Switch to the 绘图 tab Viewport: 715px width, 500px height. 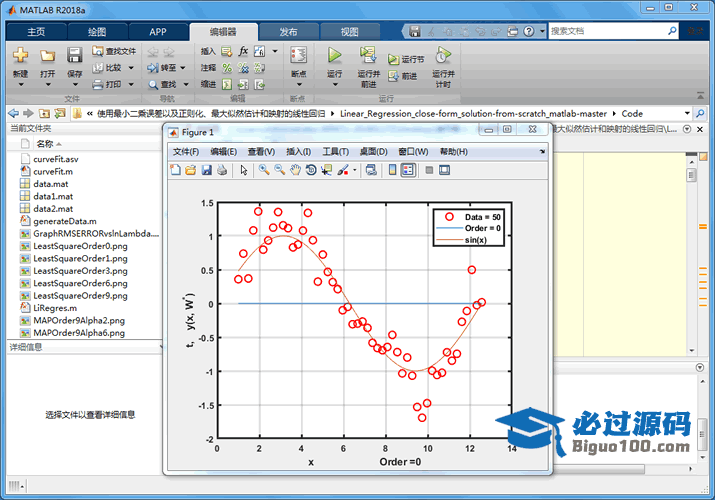point(97,31)
